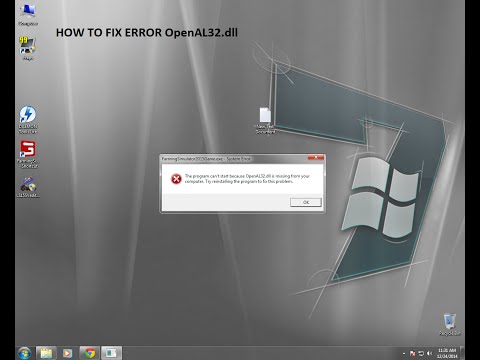Open the network tray icon

coord(421,353)
